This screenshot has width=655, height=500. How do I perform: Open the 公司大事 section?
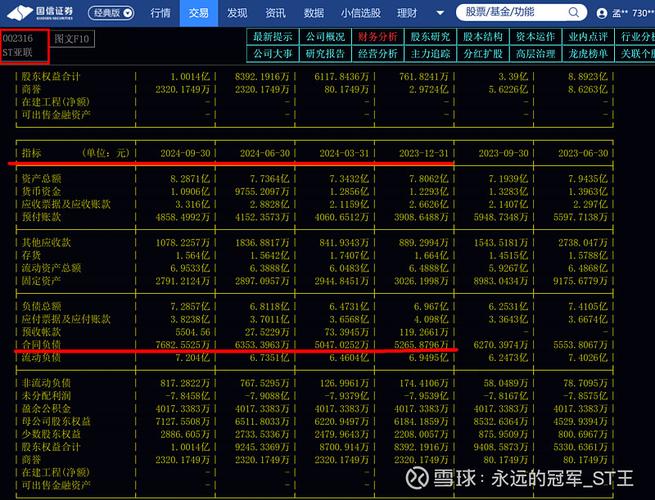tap(273, 53)
